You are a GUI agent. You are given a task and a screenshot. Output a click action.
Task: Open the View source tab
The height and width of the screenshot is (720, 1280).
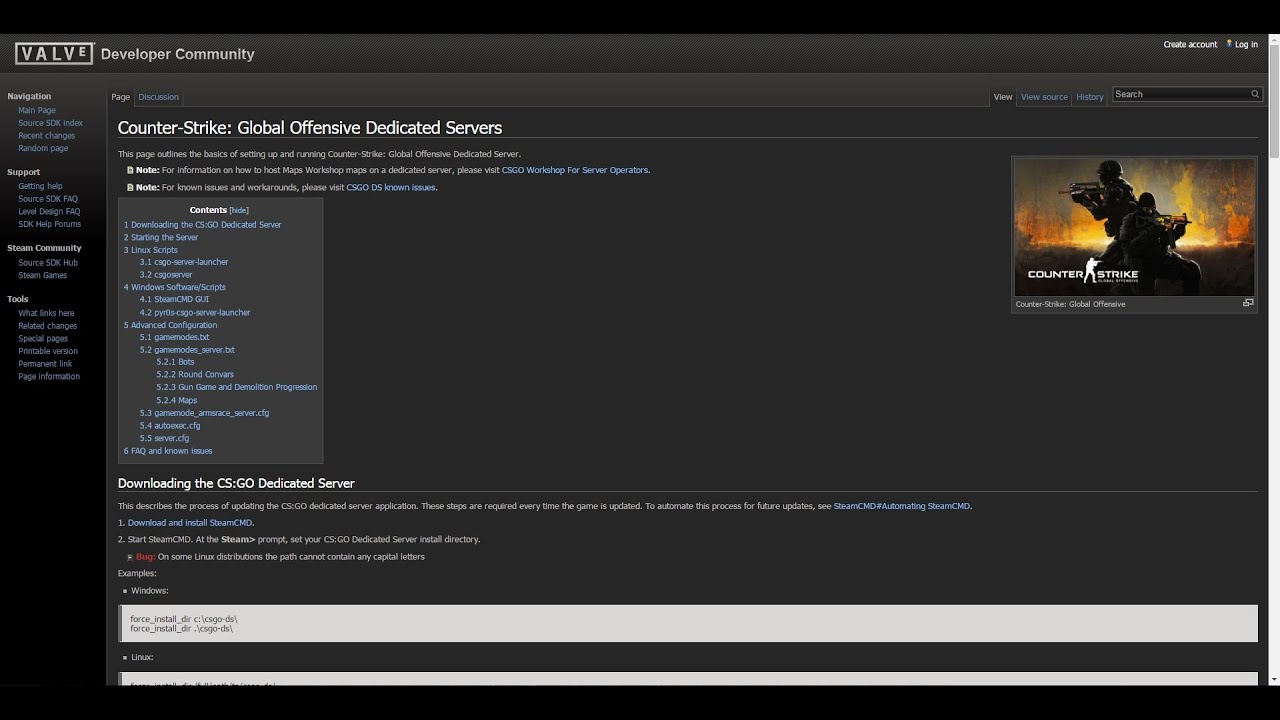(x=1044, y=97)
